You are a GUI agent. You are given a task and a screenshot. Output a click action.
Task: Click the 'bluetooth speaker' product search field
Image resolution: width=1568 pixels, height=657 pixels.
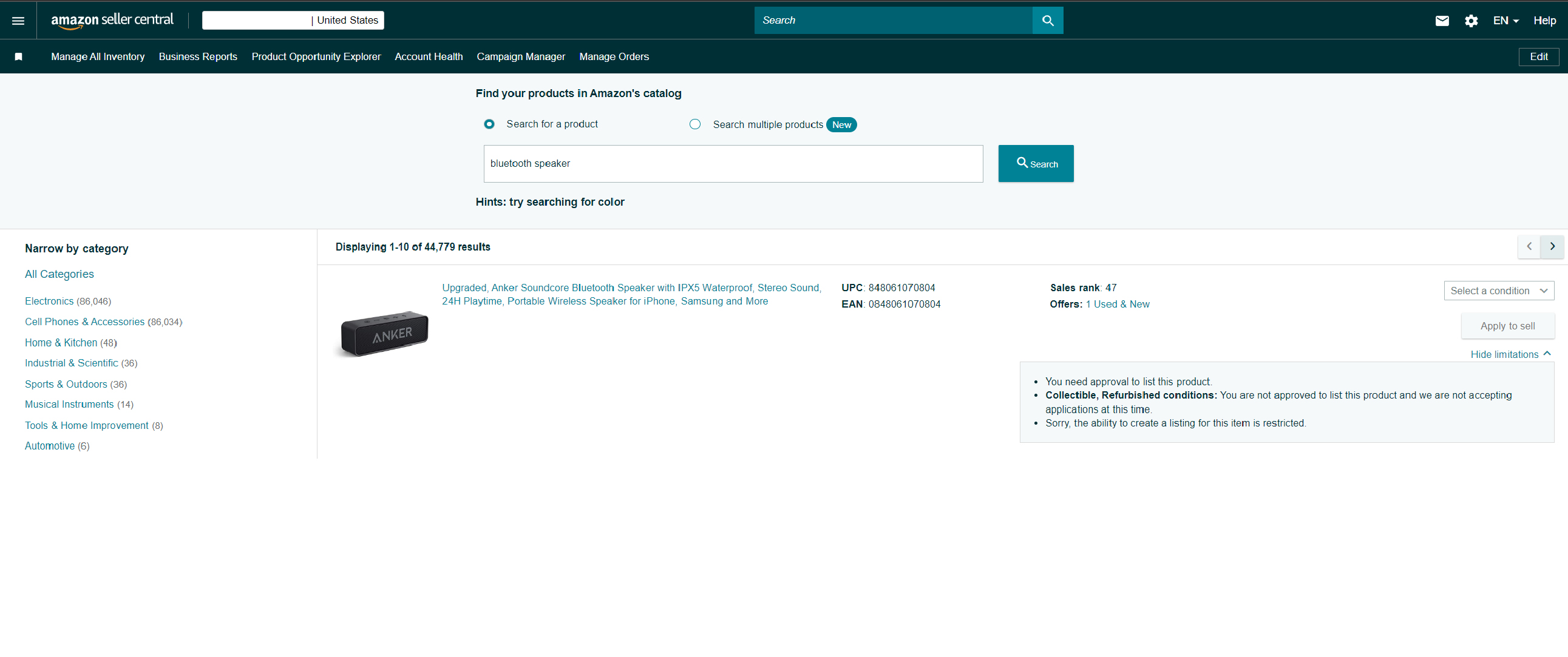(733, 164)
